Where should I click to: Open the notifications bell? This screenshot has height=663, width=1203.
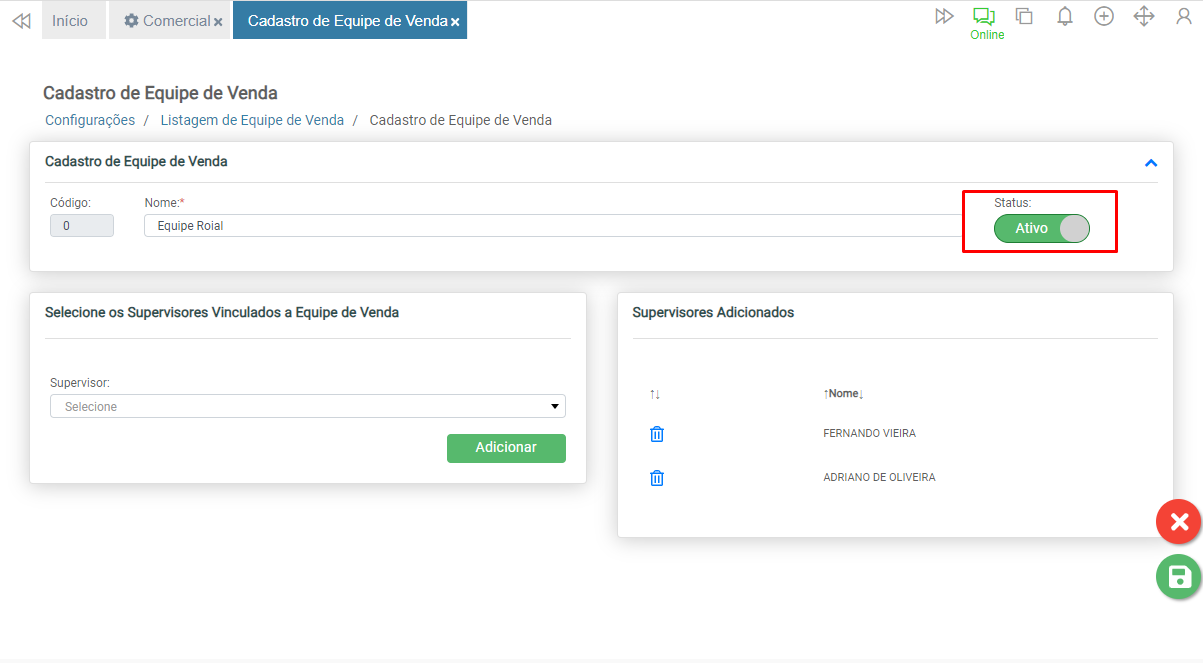pyautogui.click(x=1065, y=16)
